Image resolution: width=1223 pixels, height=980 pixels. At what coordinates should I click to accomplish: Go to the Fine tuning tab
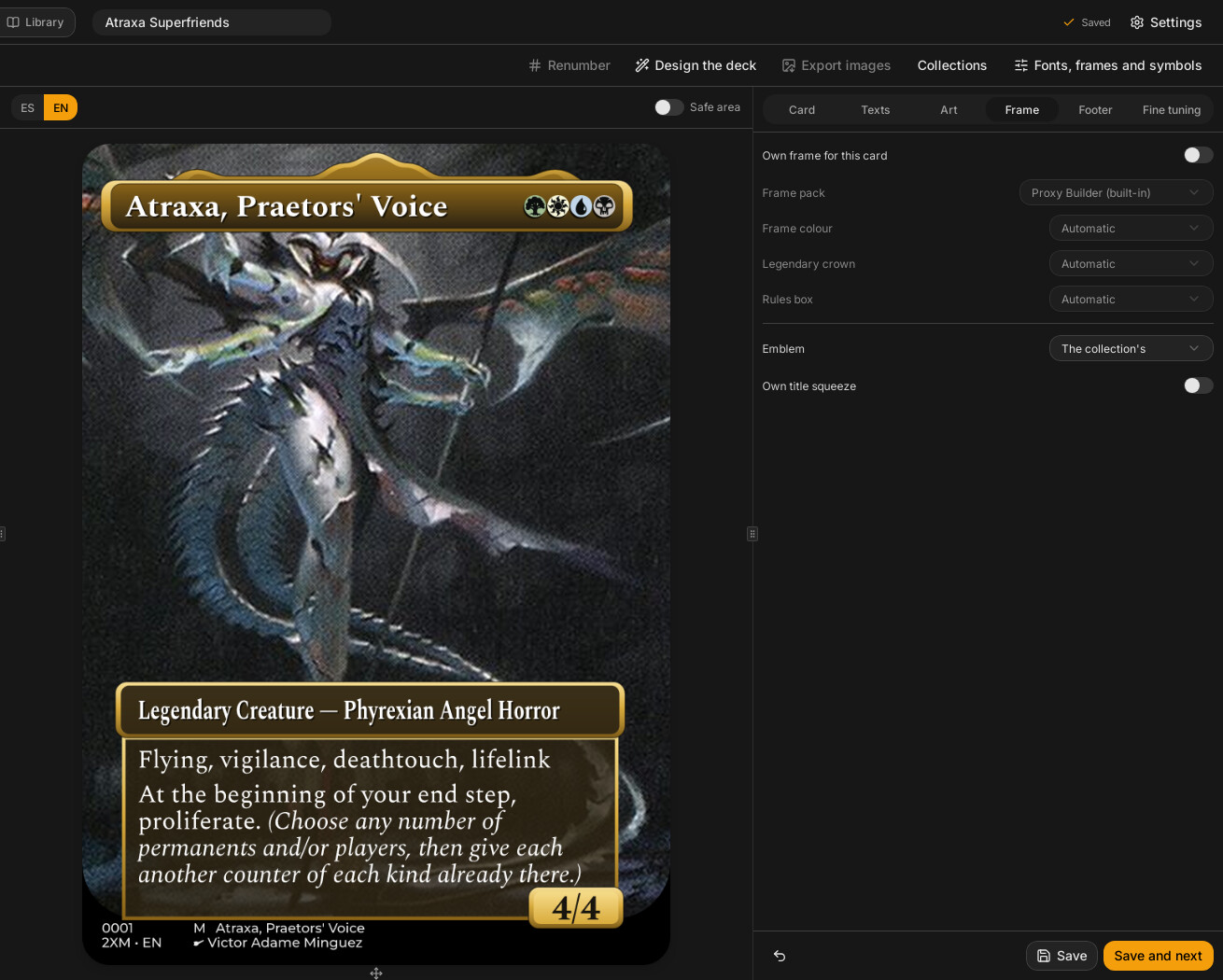[1172, 109]
